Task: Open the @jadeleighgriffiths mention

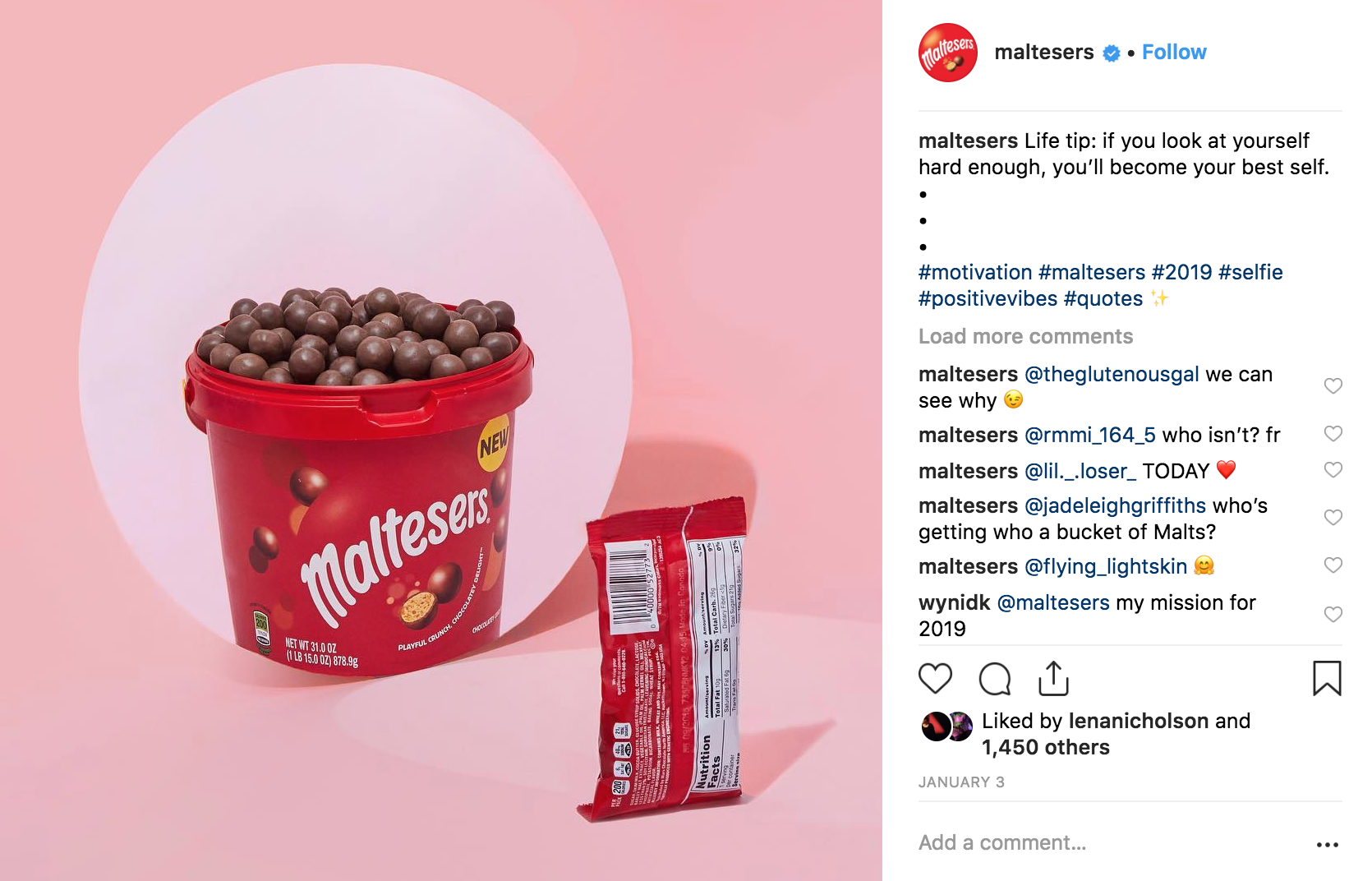Action: [1115, 505]
